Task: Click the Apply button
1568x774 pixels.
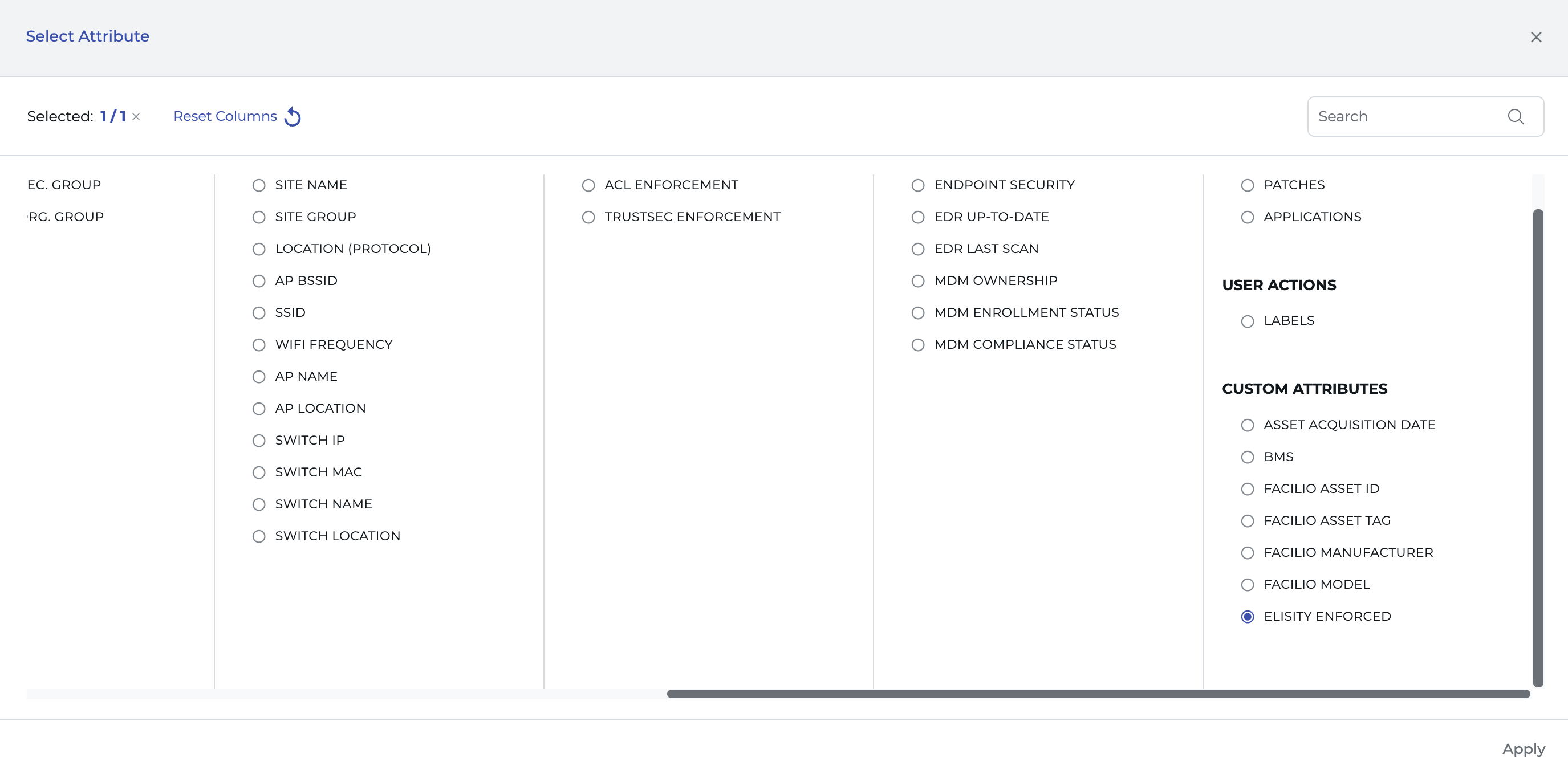Action: click(x=1523, y=749)
